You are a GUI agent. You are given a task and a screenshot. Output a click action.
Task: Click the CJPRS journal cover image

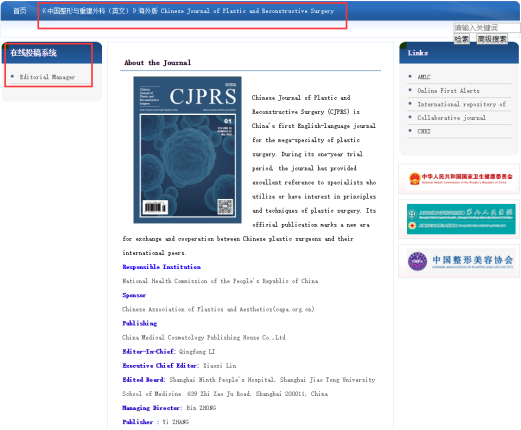click(x=187, y=150)
